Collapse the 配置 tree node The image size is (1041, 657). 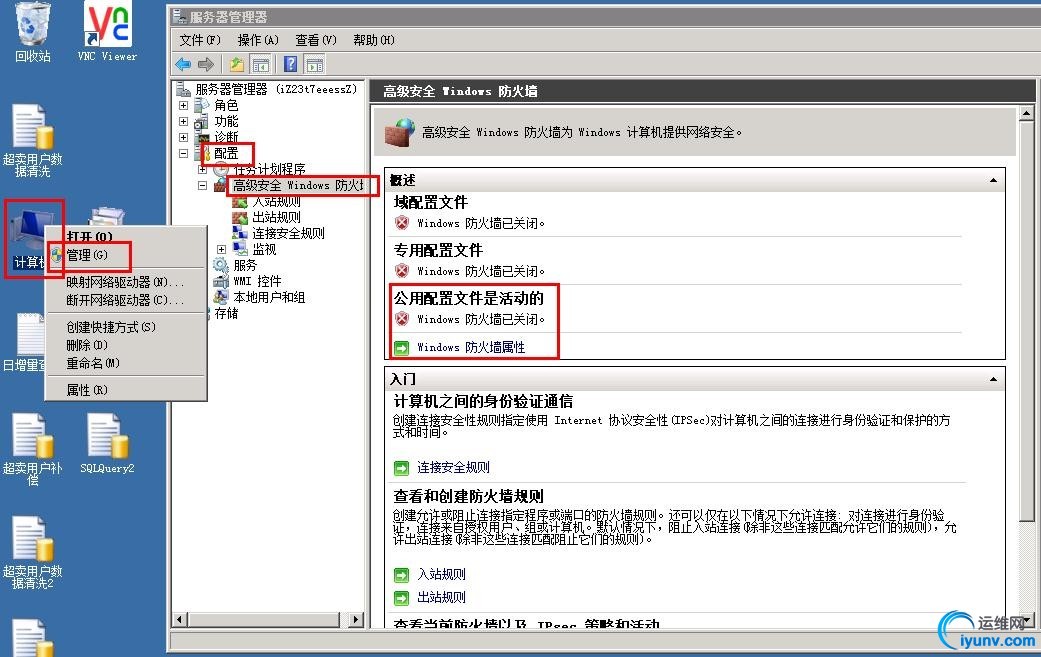183,153
